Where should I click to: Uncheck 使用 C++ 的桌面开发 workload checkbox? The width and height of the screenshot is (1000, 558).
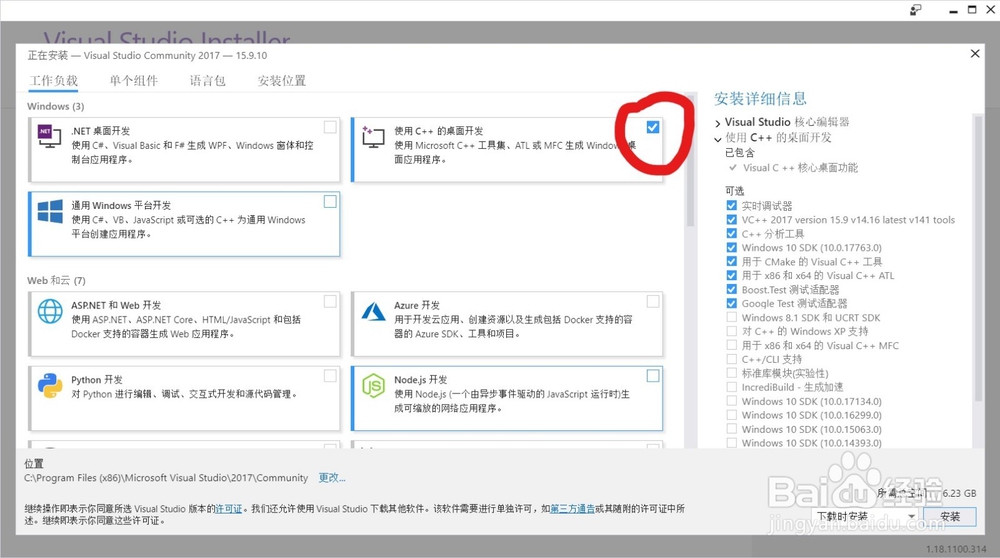click(652, 127)
